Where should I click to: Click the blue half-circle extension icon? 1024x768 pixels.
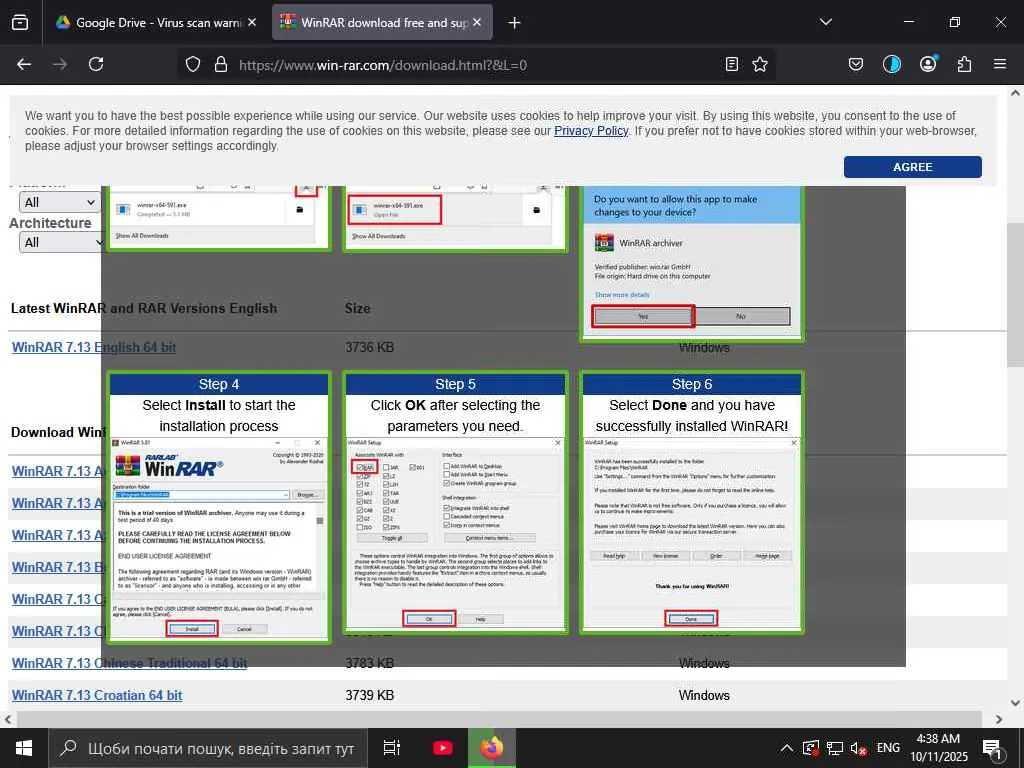pos(891,64)
